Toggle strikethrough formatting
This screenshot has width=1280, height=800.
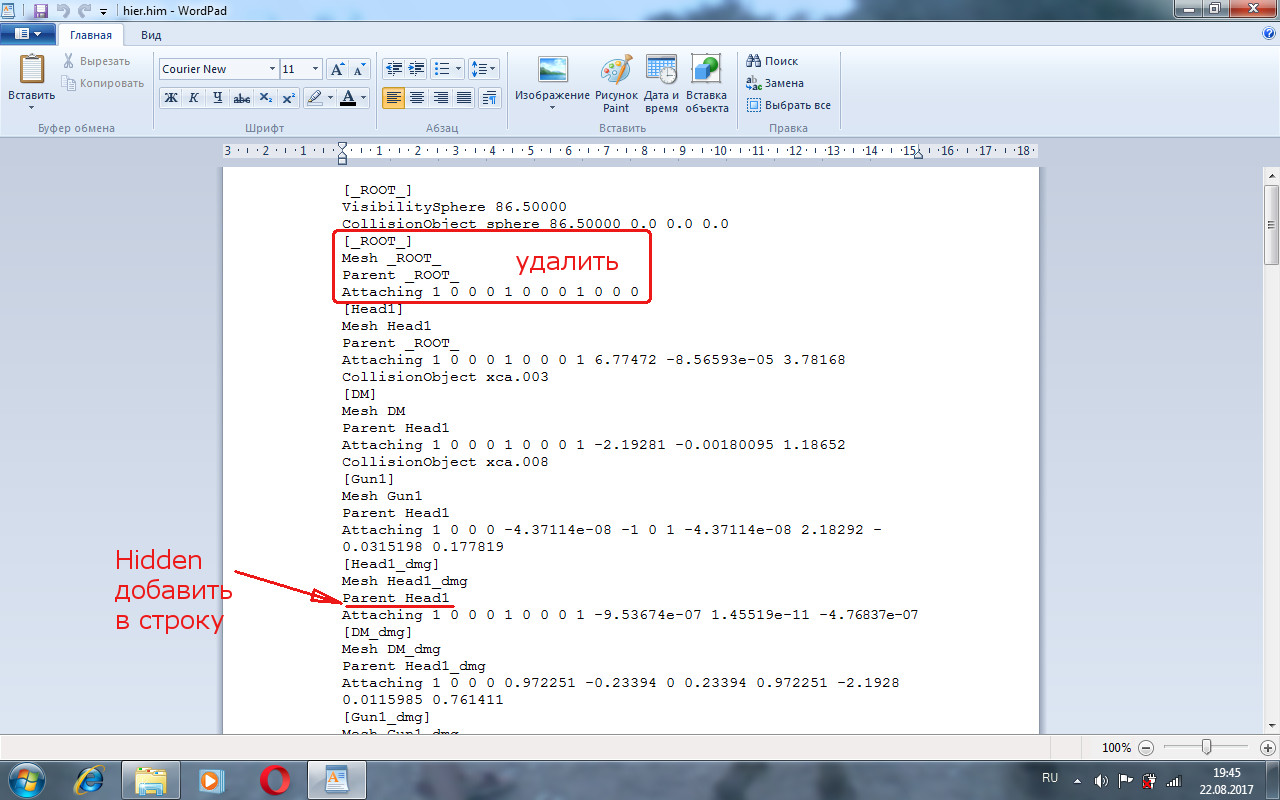[241, 97]
